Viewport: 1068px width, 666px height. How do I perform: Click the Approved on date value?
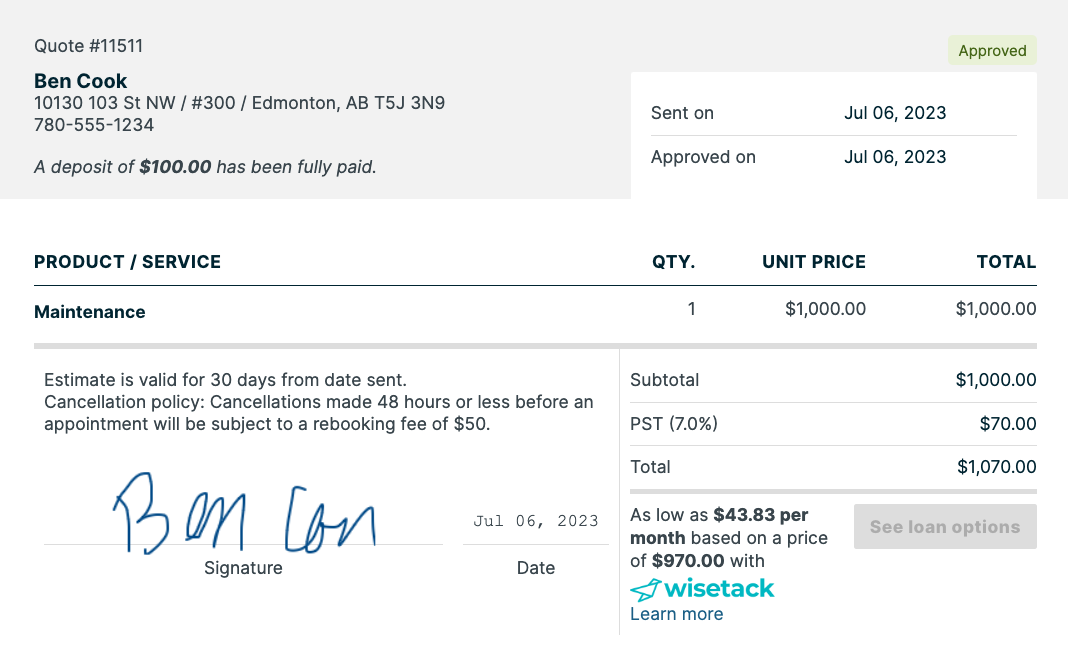(895, 157)
